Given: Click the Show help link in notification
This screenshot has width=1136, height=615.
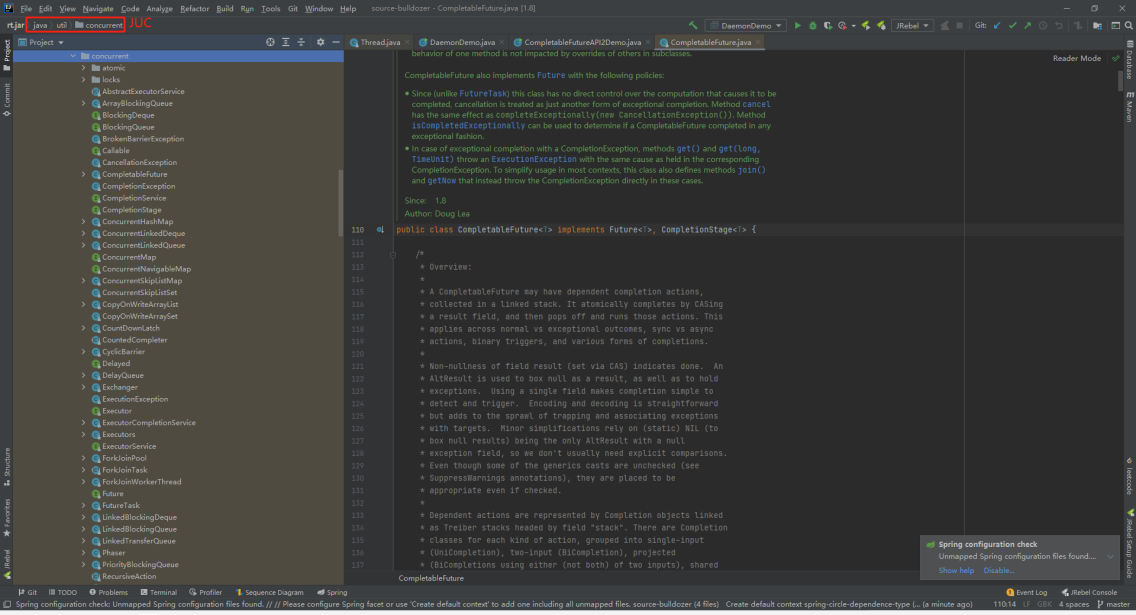Looking at the screenshot, I should tap(956, 570).
